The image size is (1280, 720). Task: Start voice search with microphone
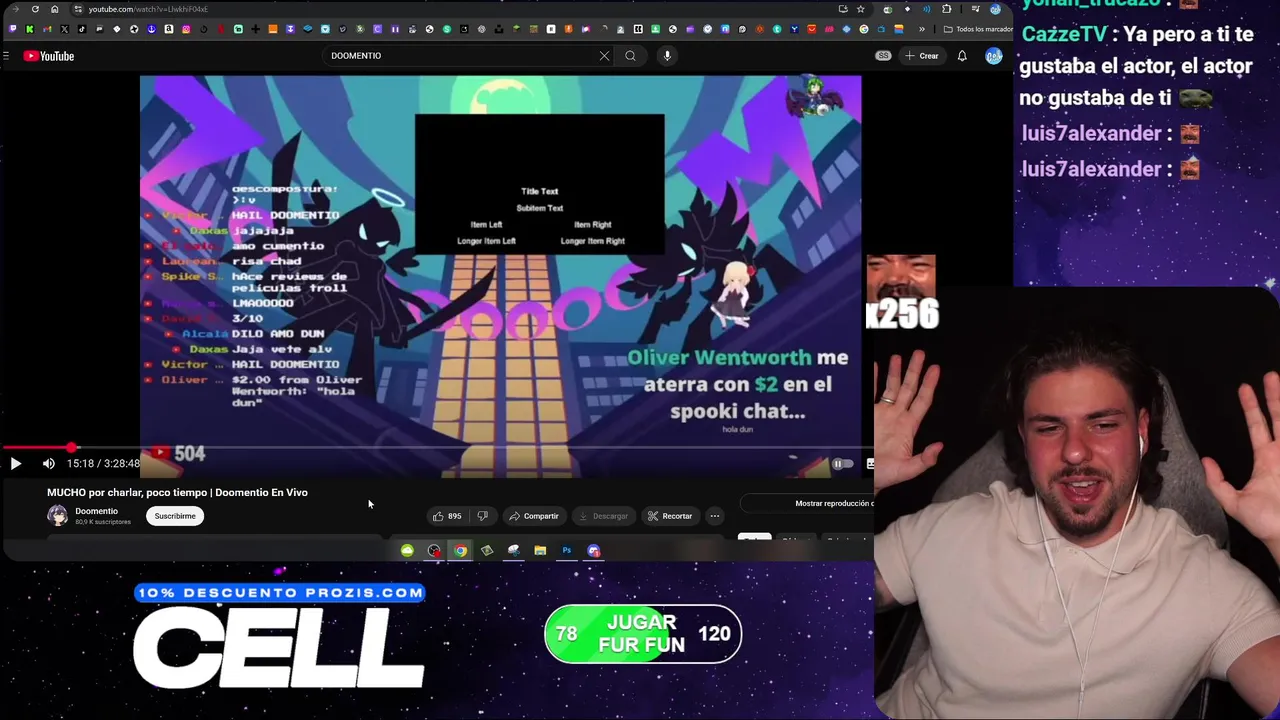[667, 56]
